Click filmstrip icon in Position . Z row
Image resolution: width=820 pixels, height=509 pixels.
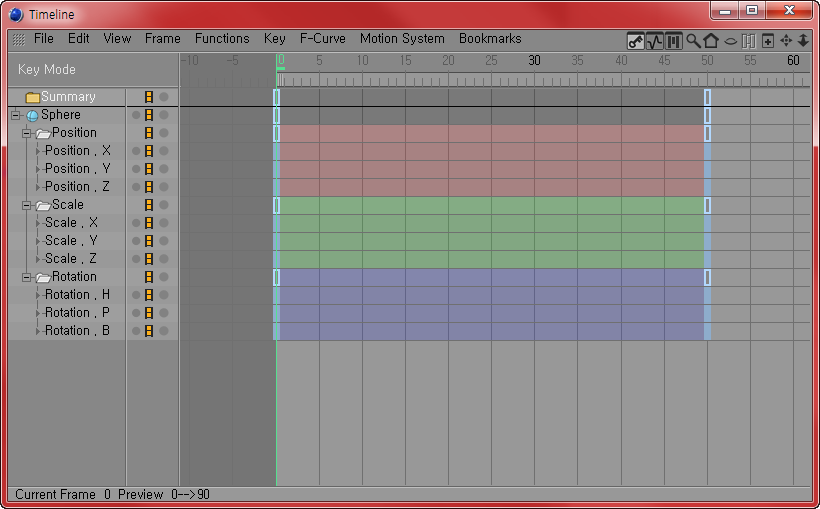coord(149,187)
